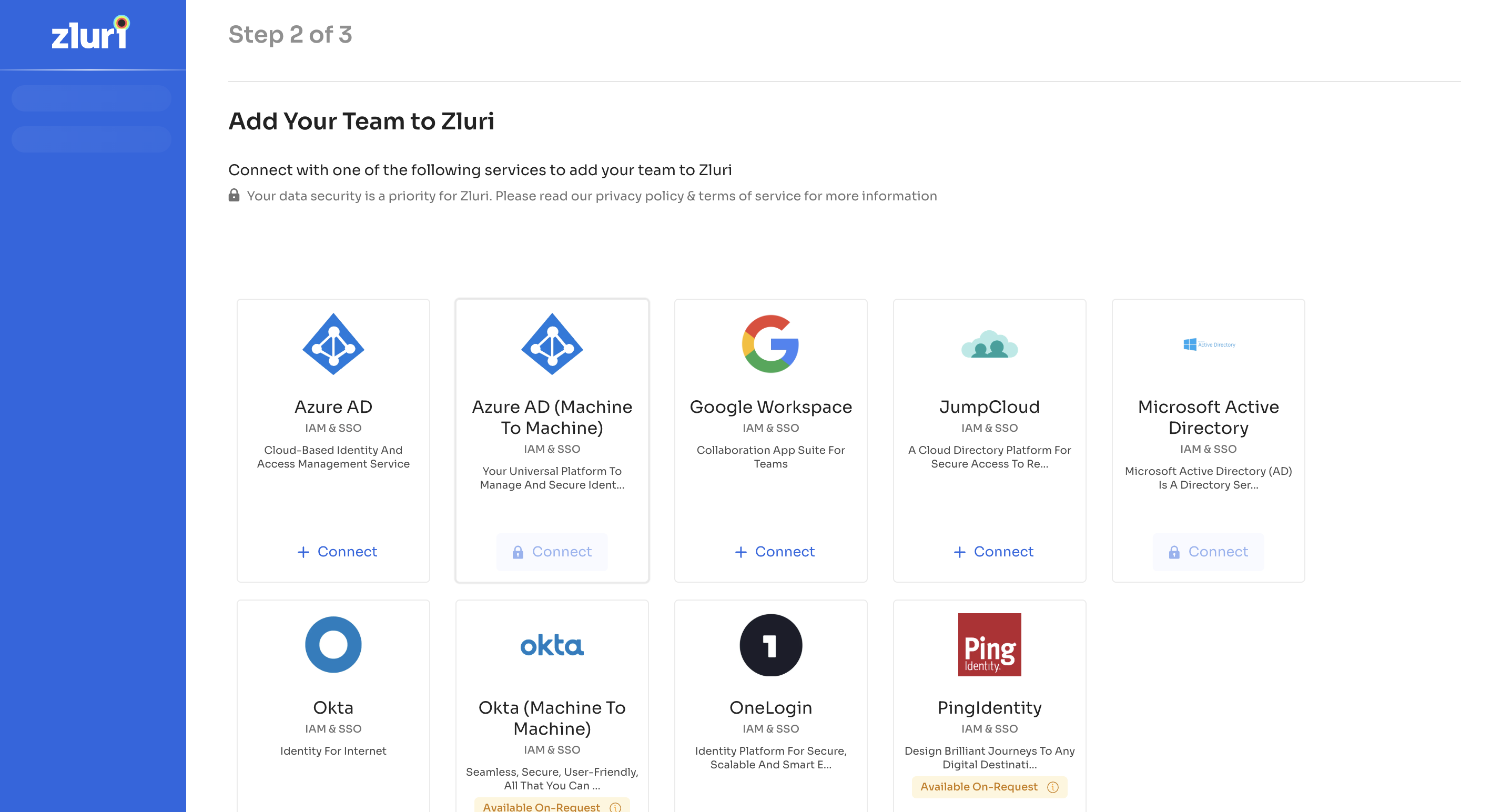Click the JumpCloud cloud logo icon
Image resolution: width=1501 pixels, height=812 pixels.
(x=989, y=345)
